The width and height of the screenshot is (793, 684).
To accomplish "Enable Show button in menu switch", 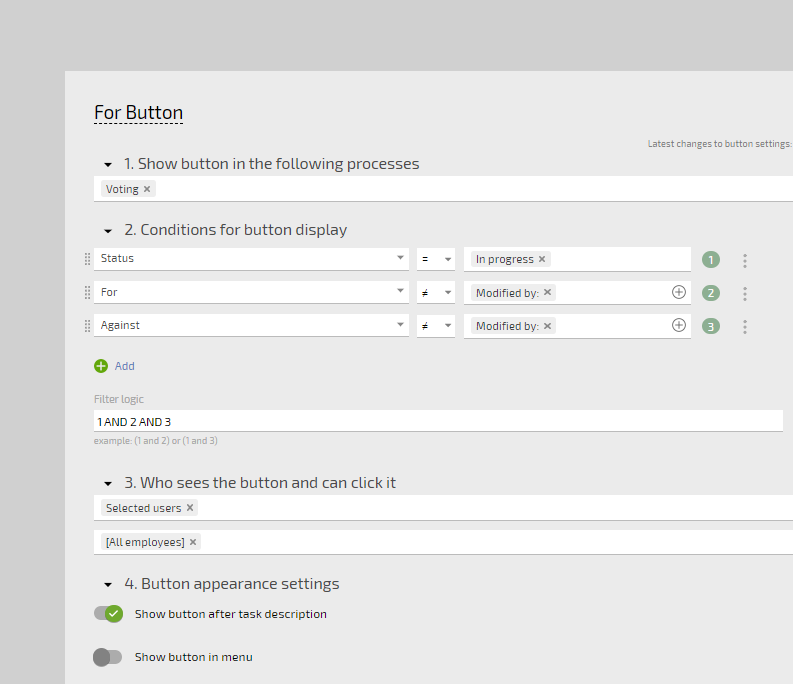I will click(107, 657).
